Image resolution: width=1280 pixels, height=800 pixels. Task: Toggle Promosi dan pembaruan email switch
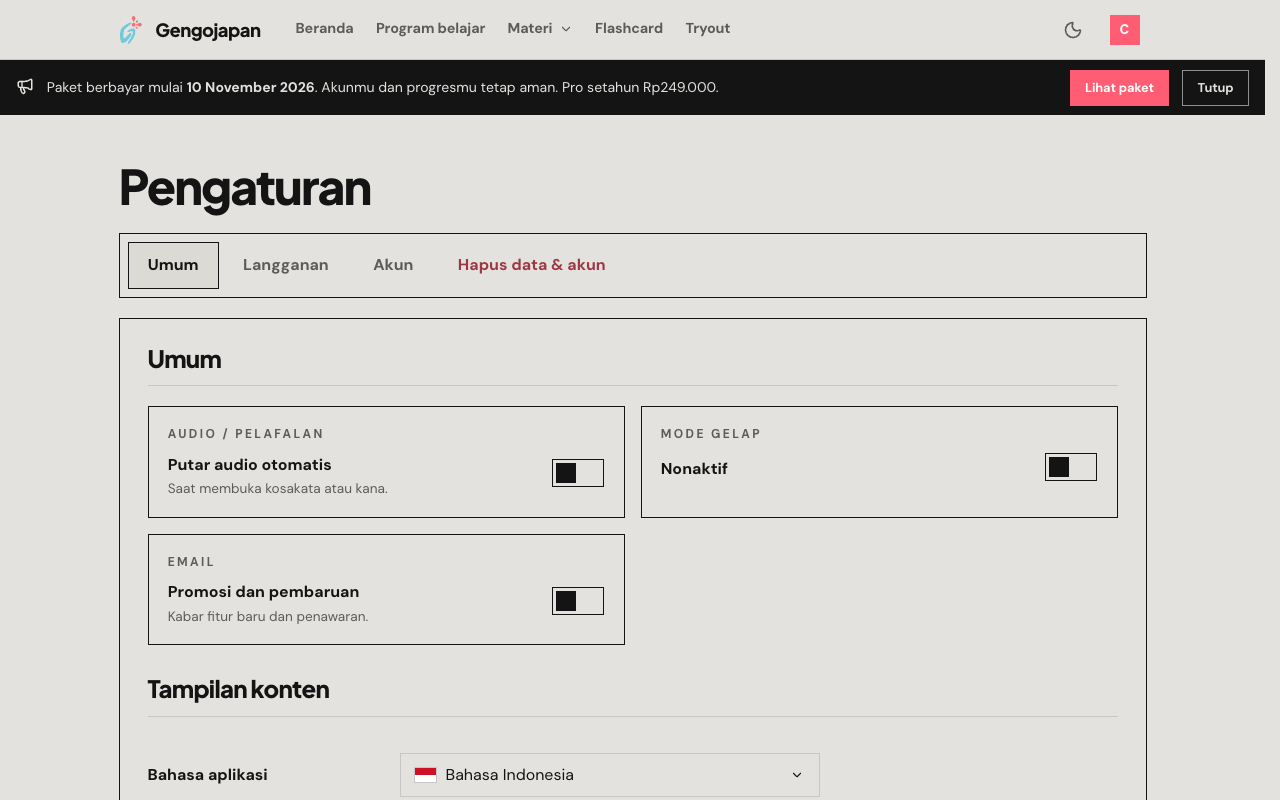(x=578, y=601)
